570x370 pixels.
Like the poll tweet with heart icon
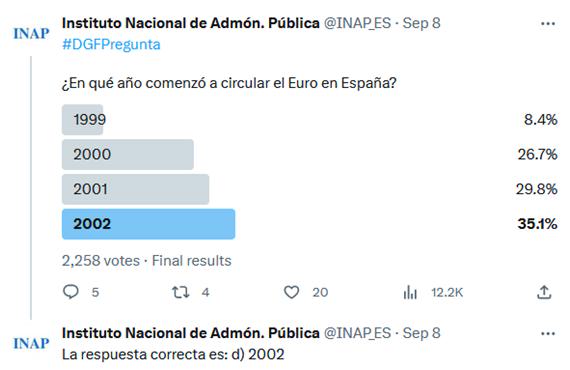tap(292, 292)
